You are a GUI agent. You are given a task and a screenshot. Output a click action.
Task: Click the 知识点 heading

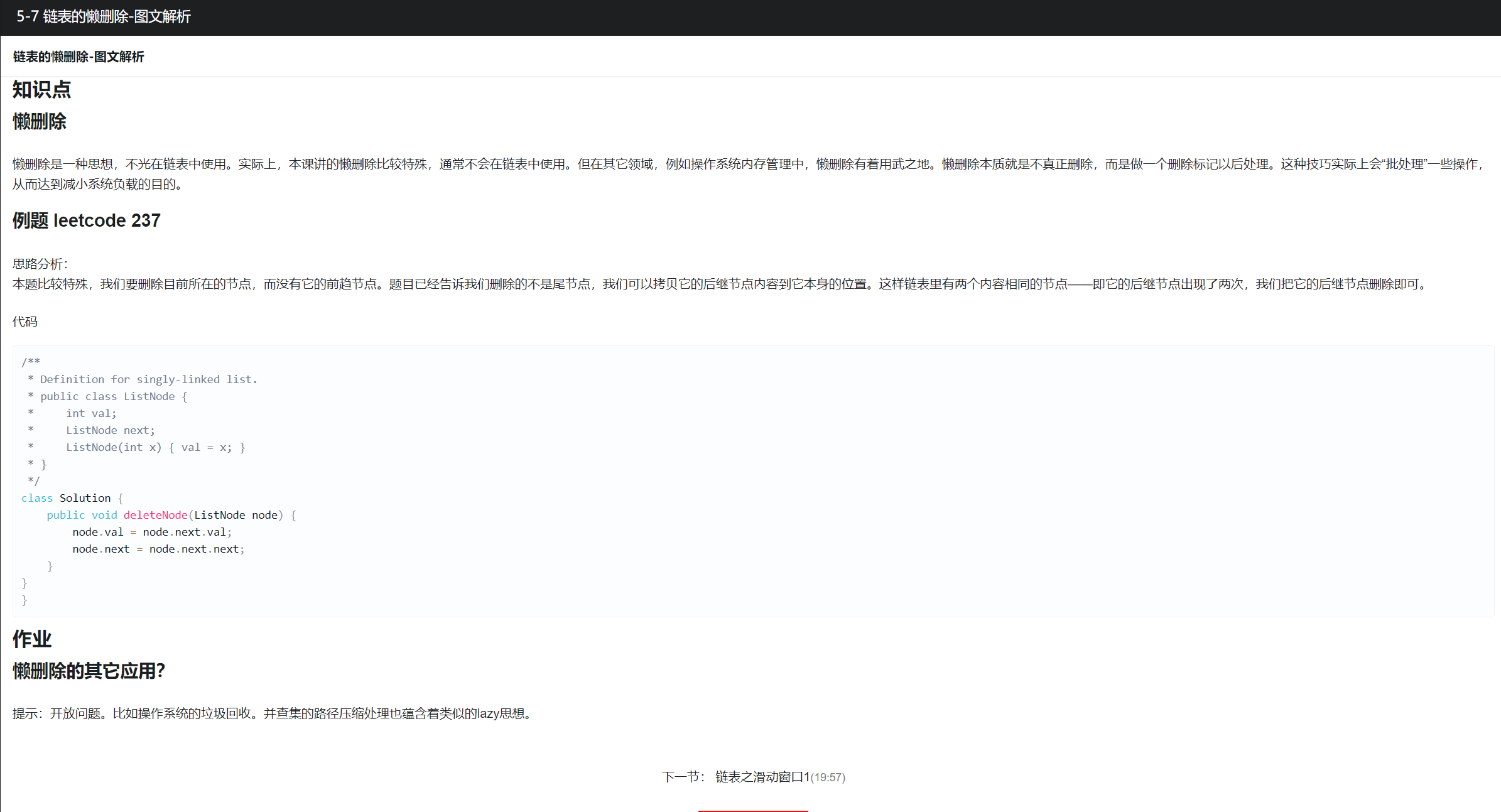pos(41,90)
